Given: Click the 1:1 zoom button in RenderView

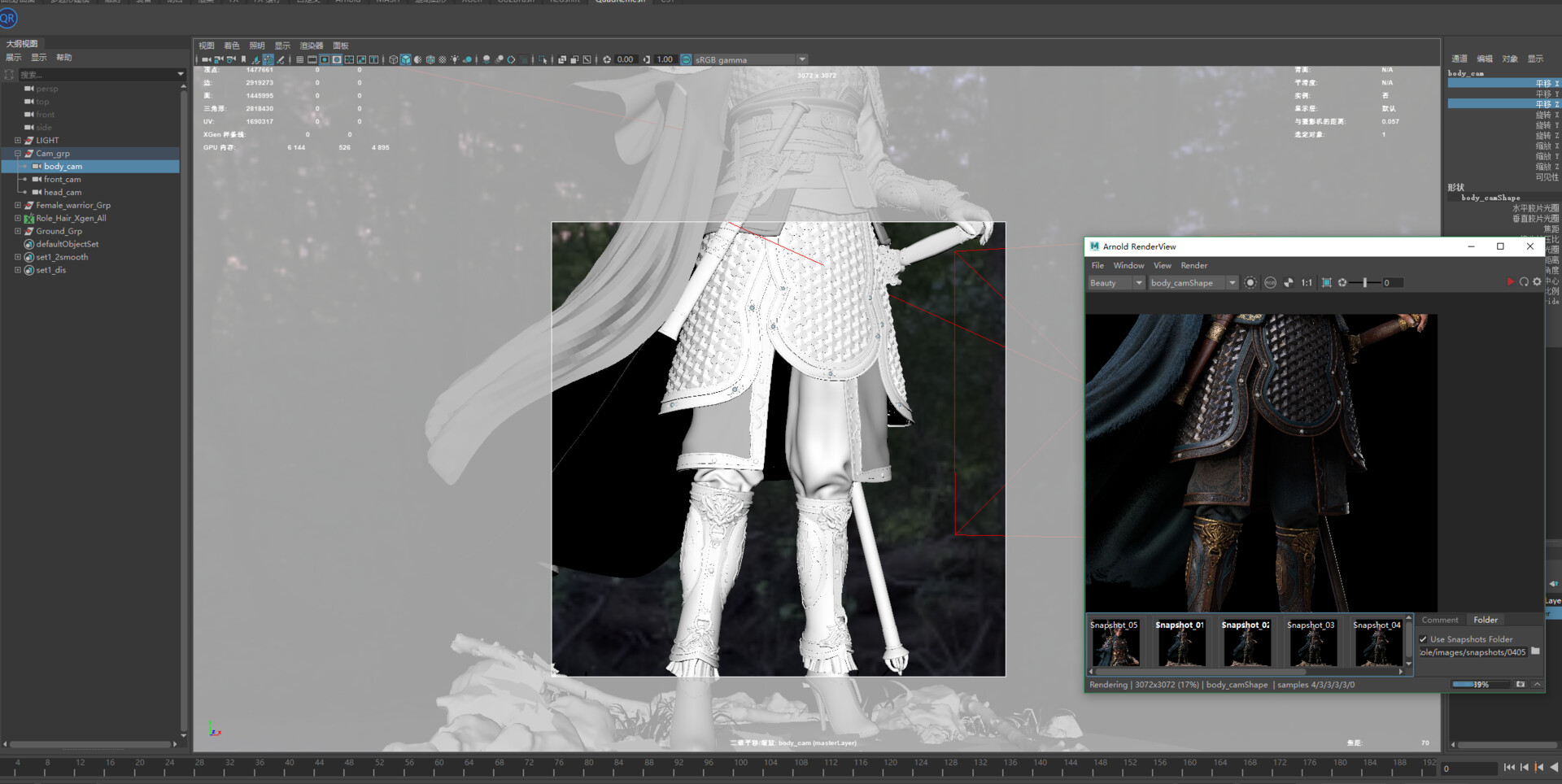Looking at the screenshot, I should [x=1307, y=283].
